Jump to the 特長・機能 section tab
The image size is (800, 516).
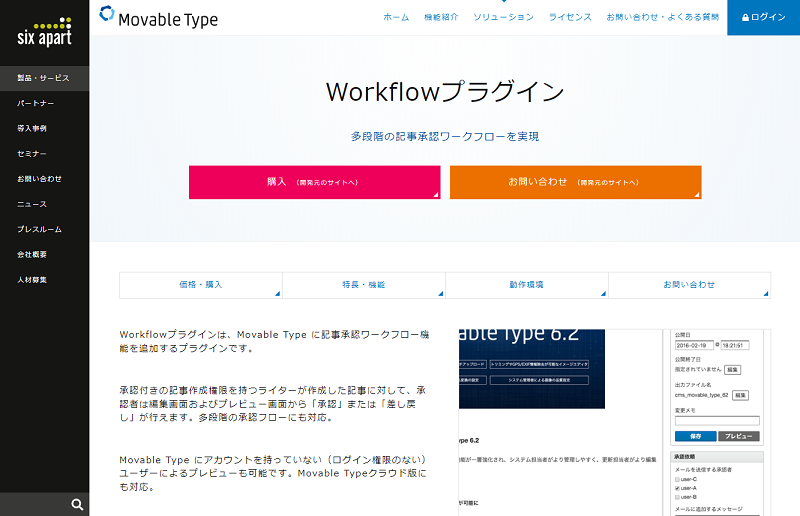[x=364, y=285]
